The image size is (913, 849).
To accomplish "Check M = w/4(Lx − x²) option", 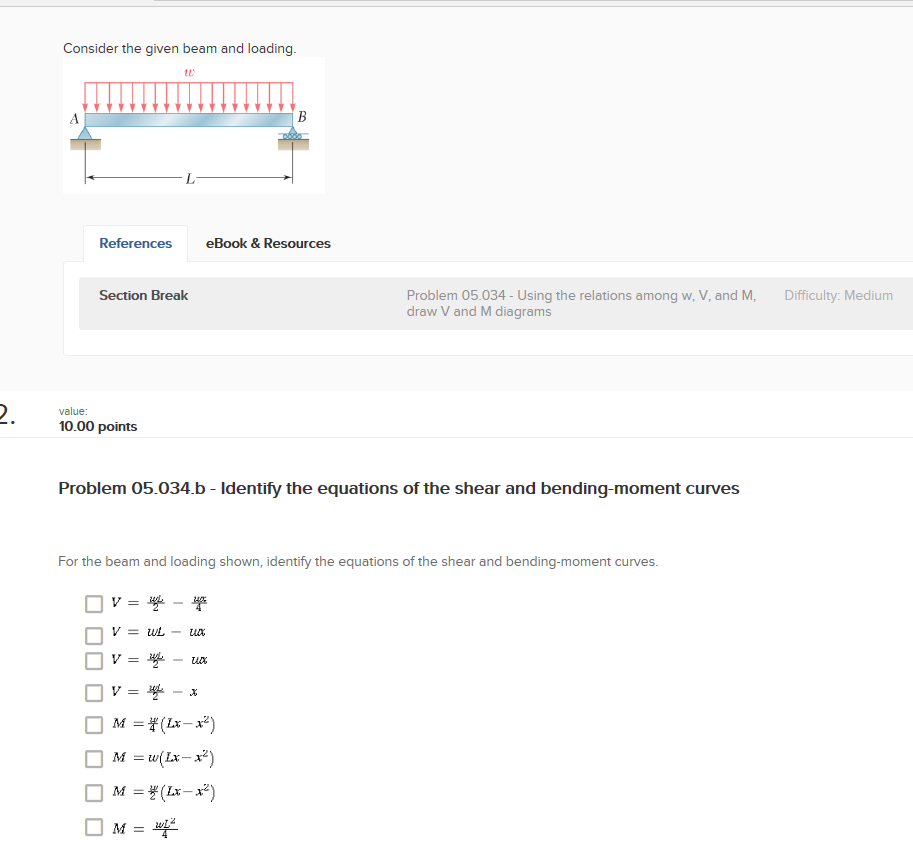I will [x=94, y=724].
